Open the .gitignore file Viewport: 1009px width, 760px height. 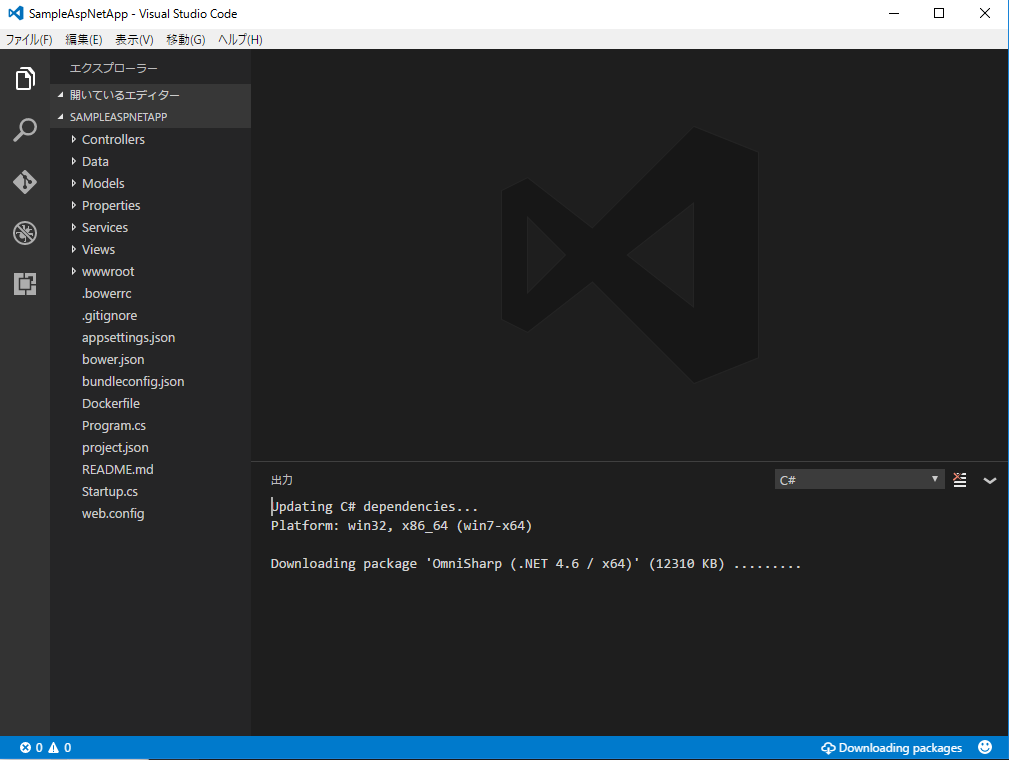(109, 315)
